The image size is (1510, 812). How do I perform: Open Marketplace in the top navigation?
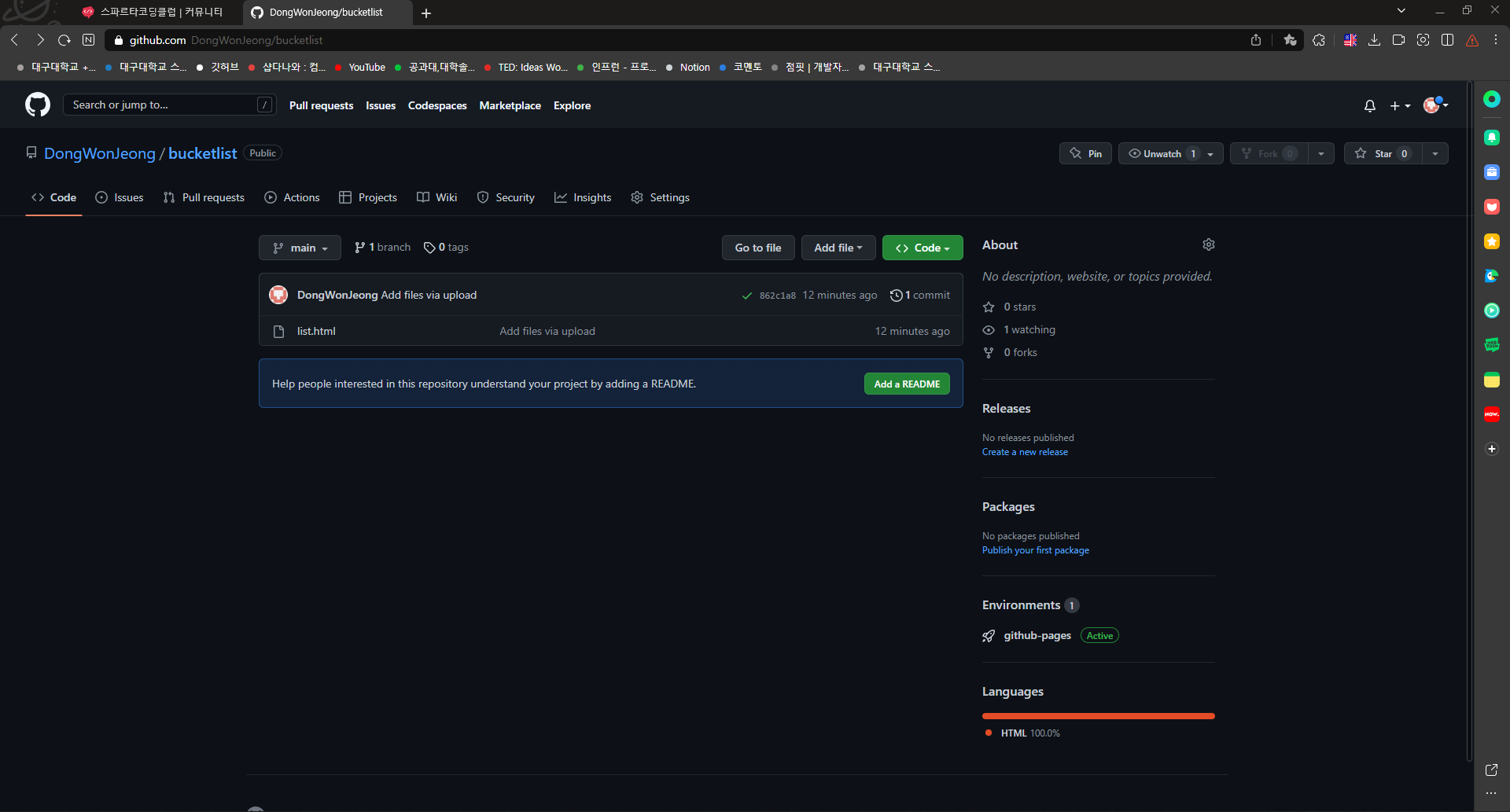[x=510, y=105]
